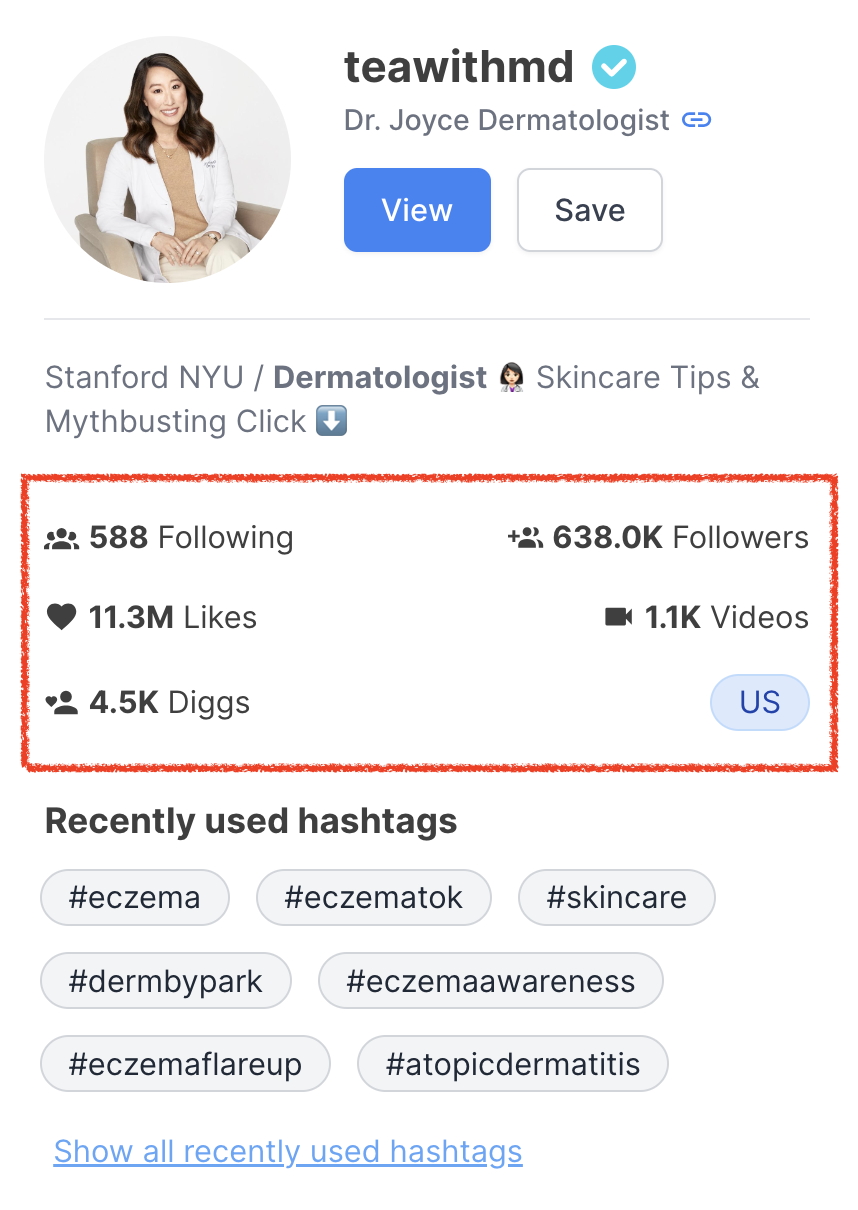Click the Following people icon

(x=62, y=539)
